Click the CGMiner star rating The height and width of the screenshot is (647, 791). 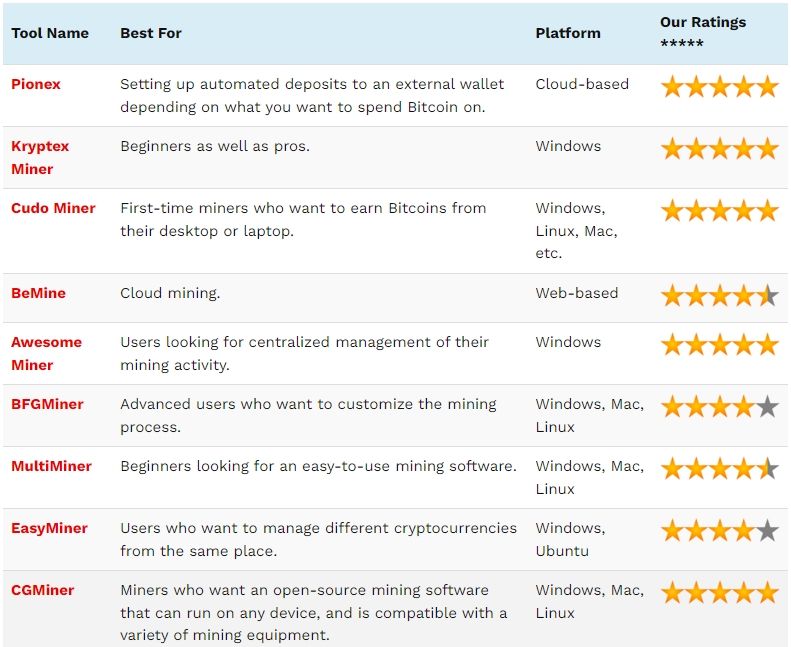719,593
